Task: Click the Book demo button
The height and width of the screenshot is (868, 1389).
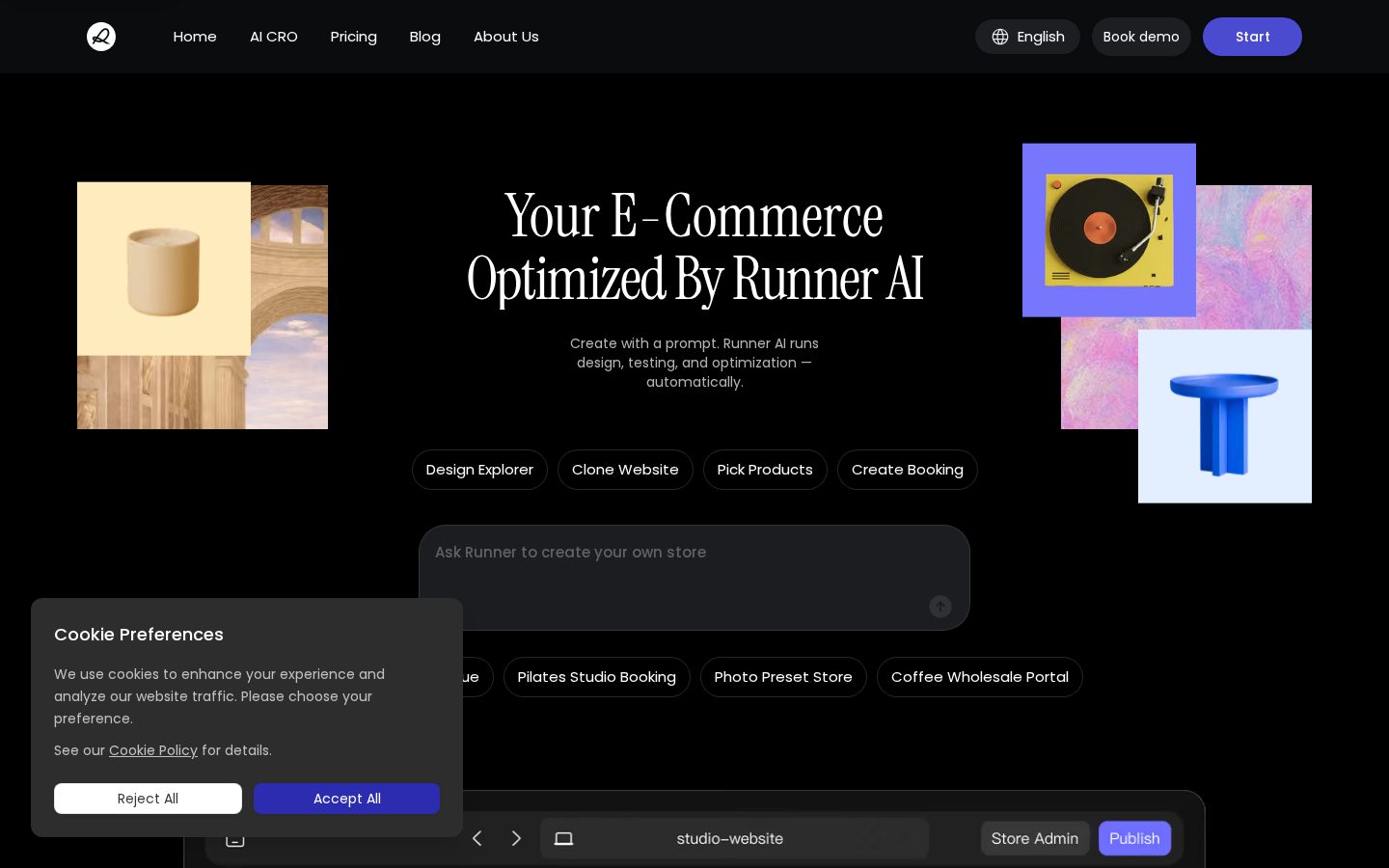Action: (x=1141, y=37)
